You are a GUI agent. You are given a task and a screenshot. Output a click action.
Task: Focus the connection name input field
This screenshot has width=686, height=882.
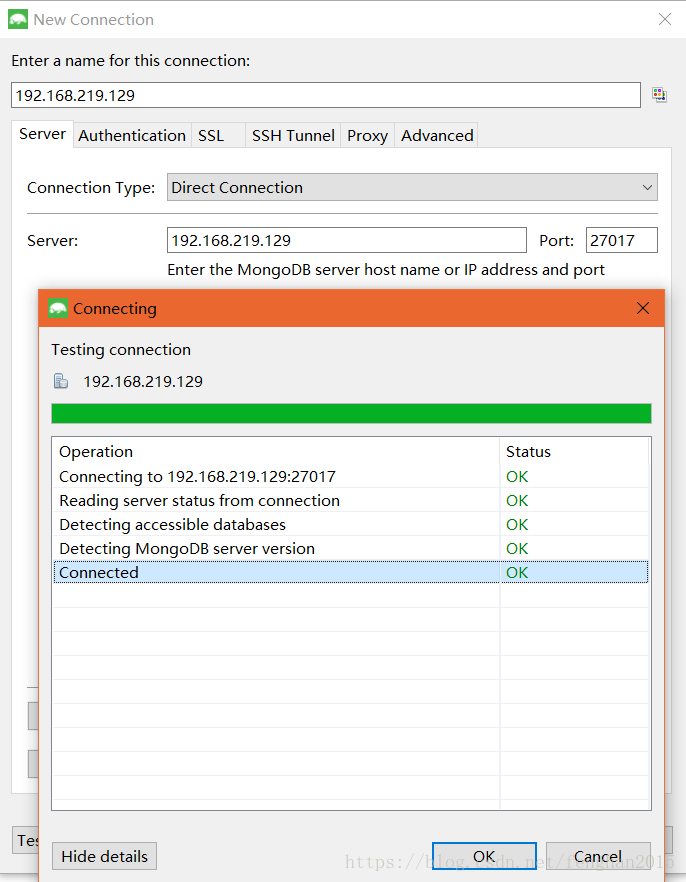click(326, 95)
